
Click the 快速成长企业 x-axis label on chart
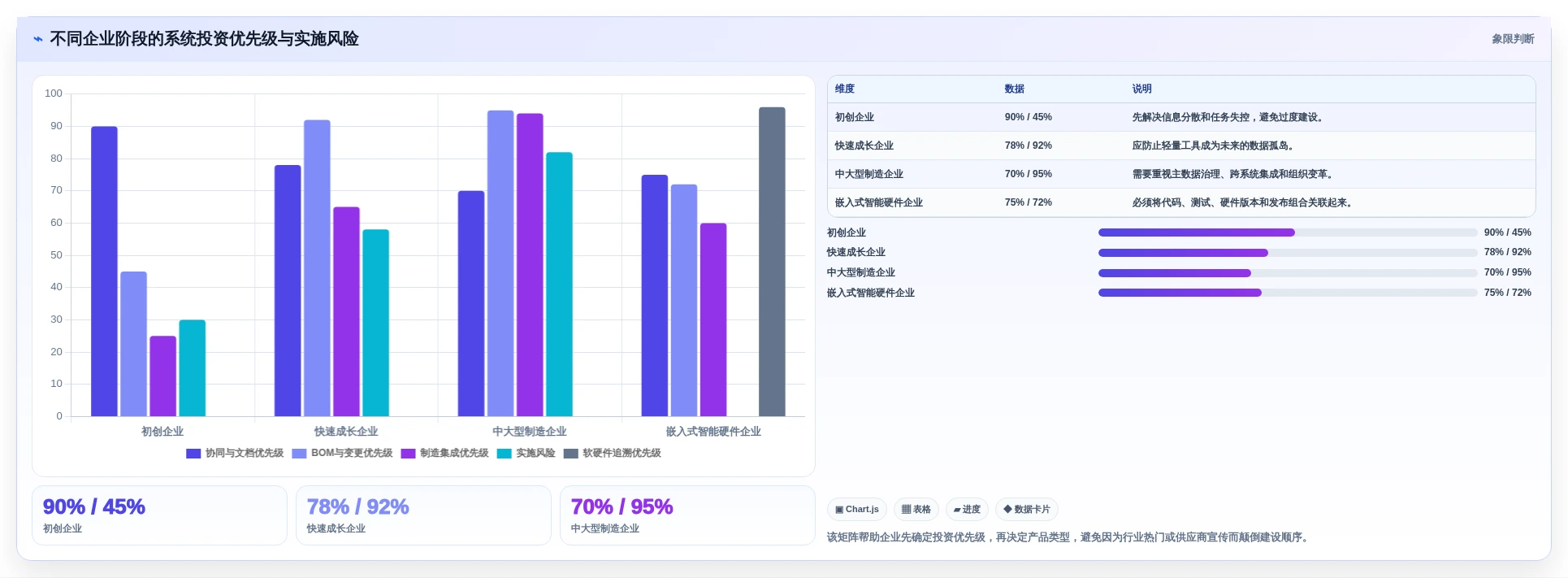(x=346, y=432)
